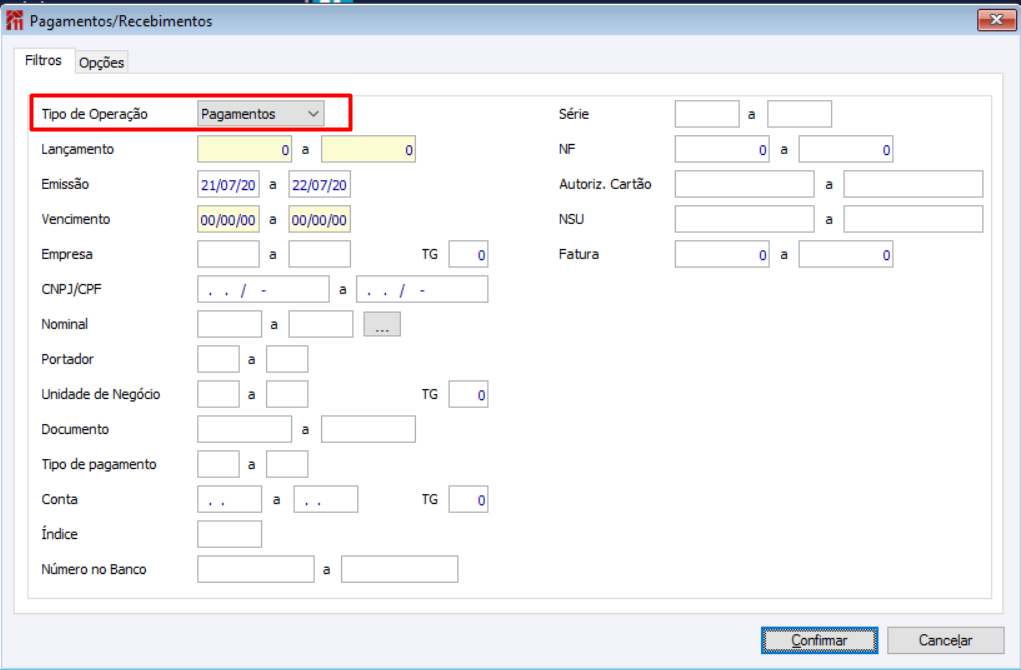Click the Vencimento end date field
The width and height of the screenshot is (1021, 670).
pos(319,219)
